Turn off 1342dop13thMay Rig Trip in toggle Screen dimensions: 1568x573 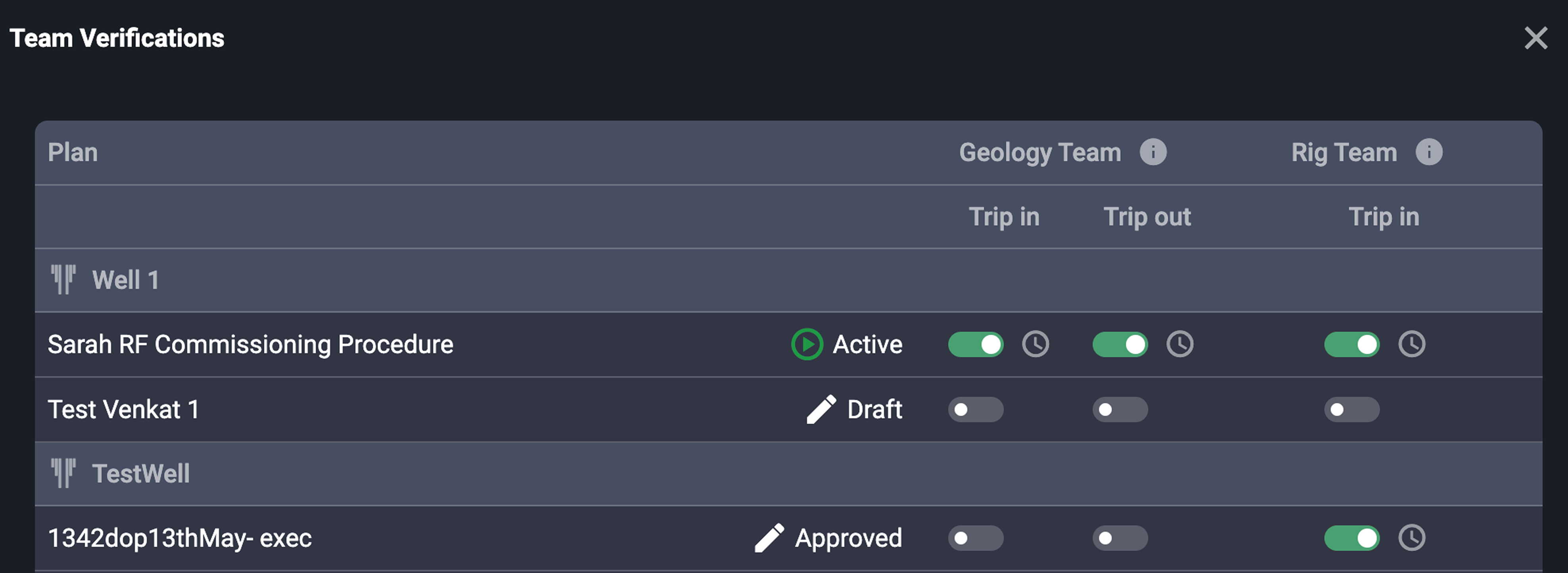coord(1352,538)
